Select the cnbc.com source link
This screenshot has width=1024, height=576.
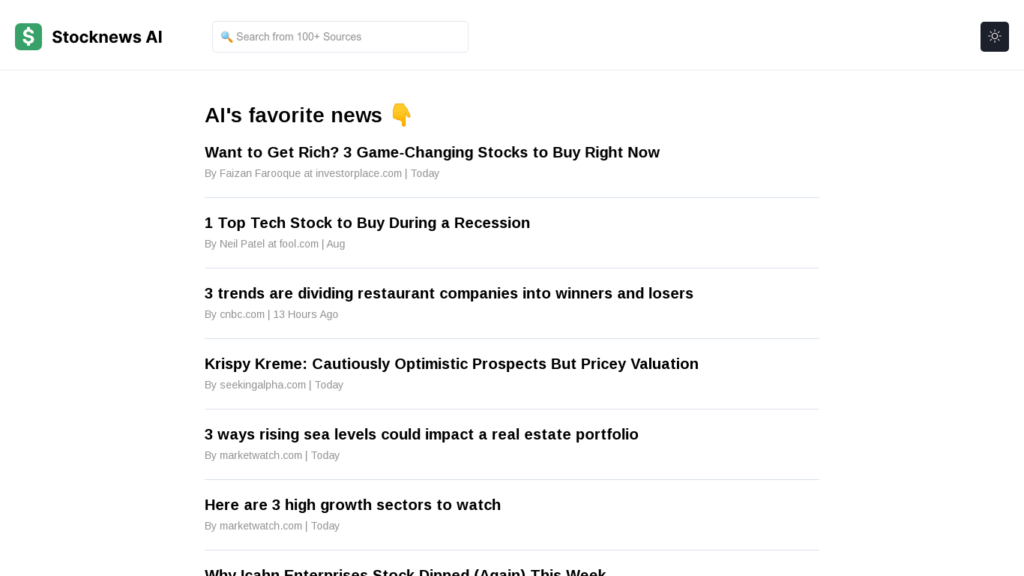point(242,314)
